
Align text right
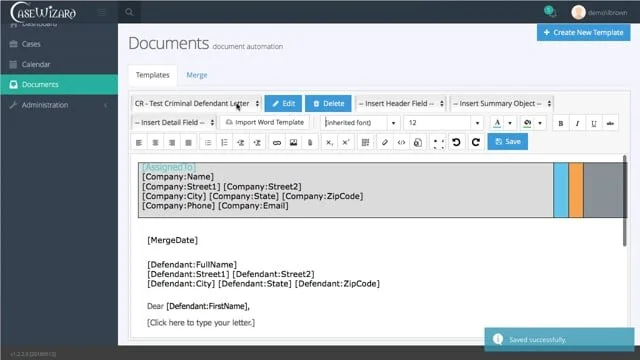(x=172, y=142)
